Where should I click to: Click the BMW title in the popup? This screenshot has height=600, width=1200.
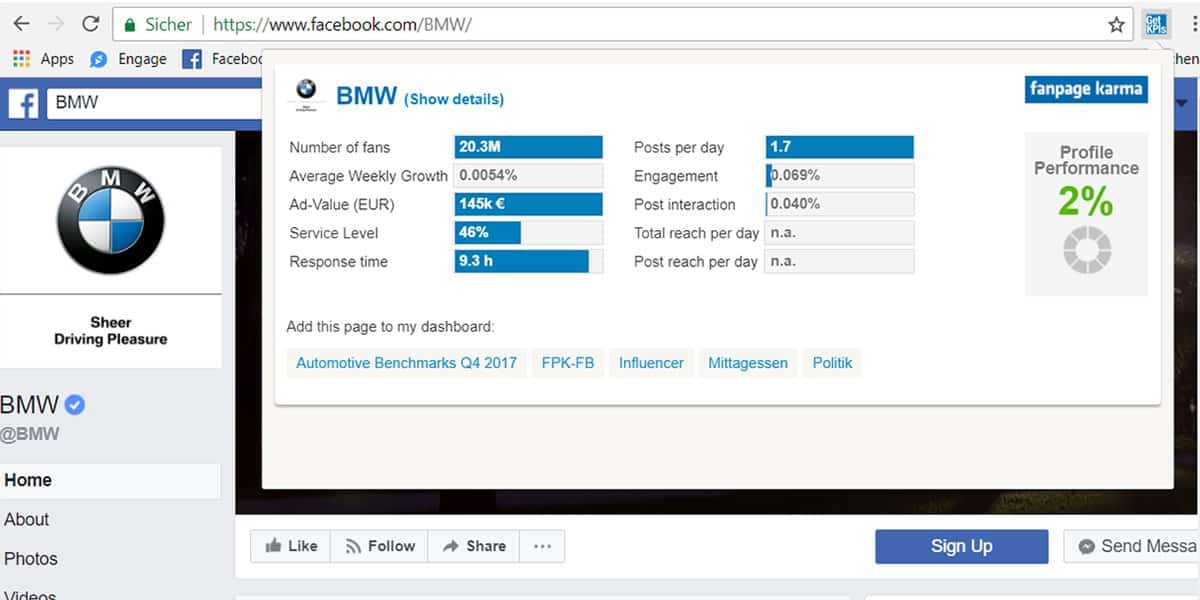tap(366, 96)
